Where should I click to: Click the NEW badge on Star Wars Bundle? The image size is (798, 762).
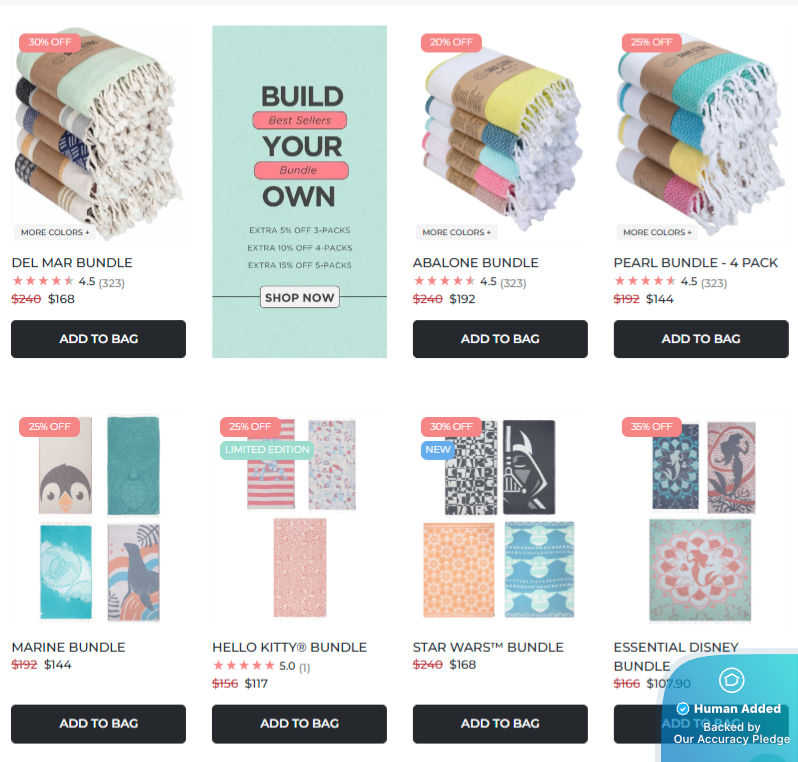tap(438, 450)
